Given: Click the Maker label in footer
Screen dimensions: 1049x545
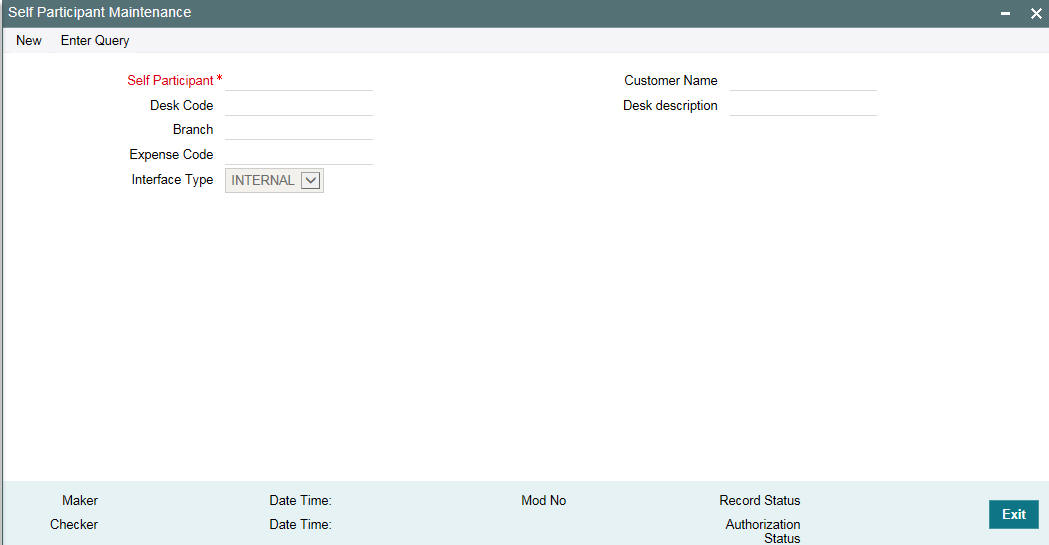Looking at the screenshot, I should click(x=80, y=500).
